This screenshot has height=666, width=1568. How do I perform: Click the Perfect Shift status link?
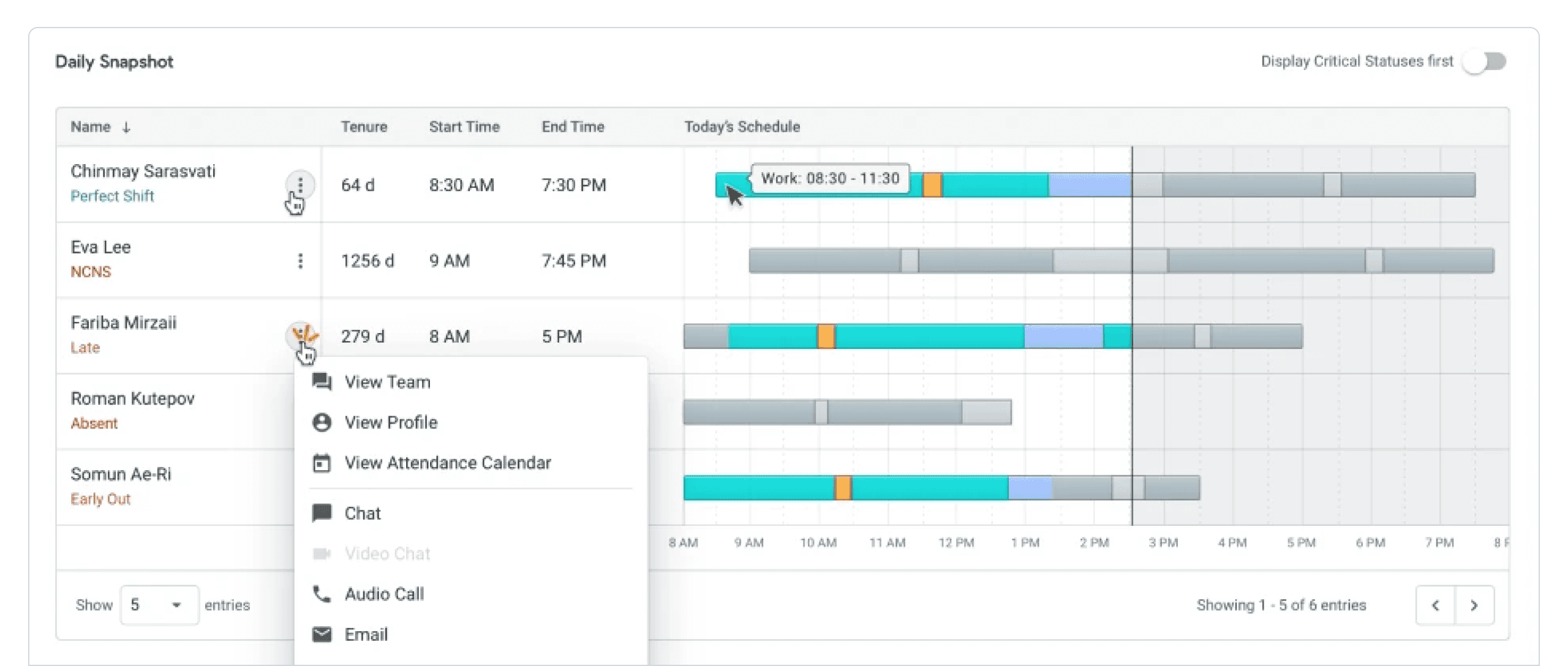point(112,196)
